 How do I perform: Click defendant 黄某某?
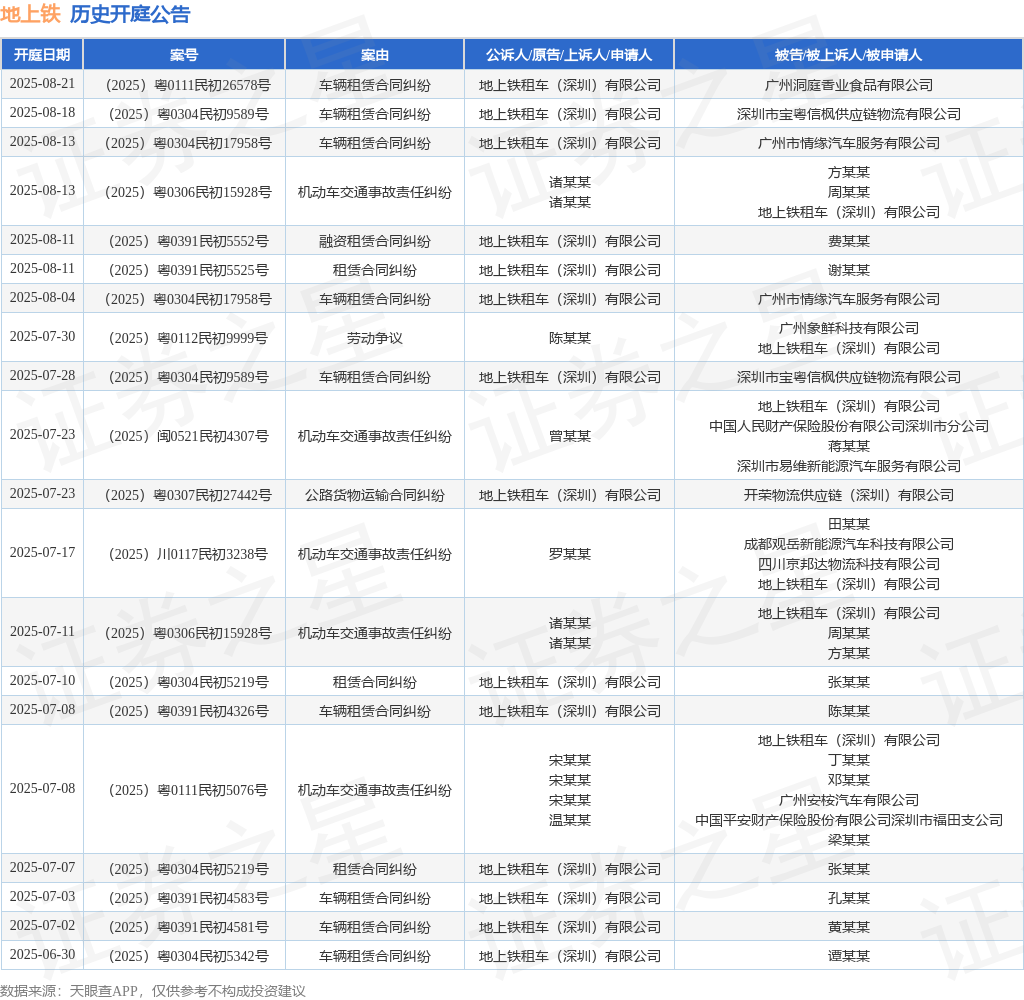click(x=848, y=927)
